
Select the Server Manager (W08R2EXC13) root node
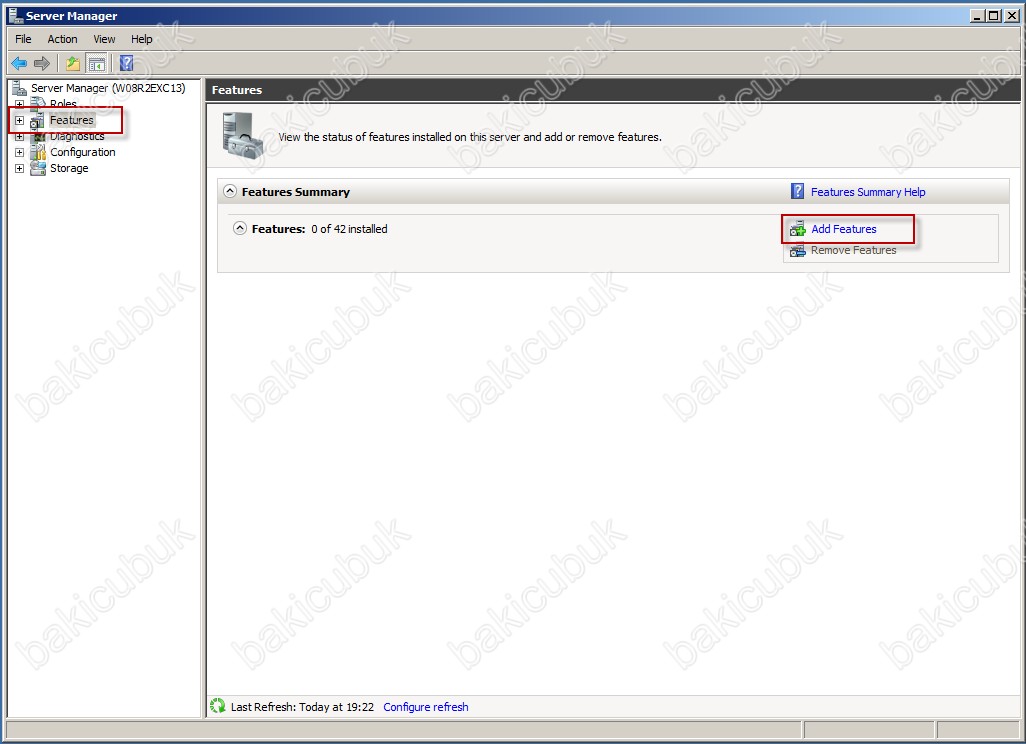pos(108,88)
